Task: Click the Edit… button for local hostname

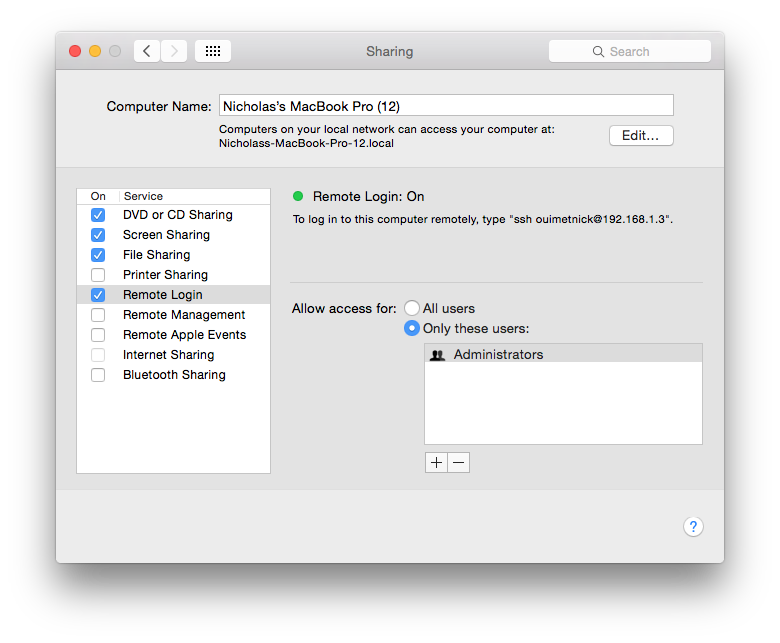Action: tap(641, 135)
